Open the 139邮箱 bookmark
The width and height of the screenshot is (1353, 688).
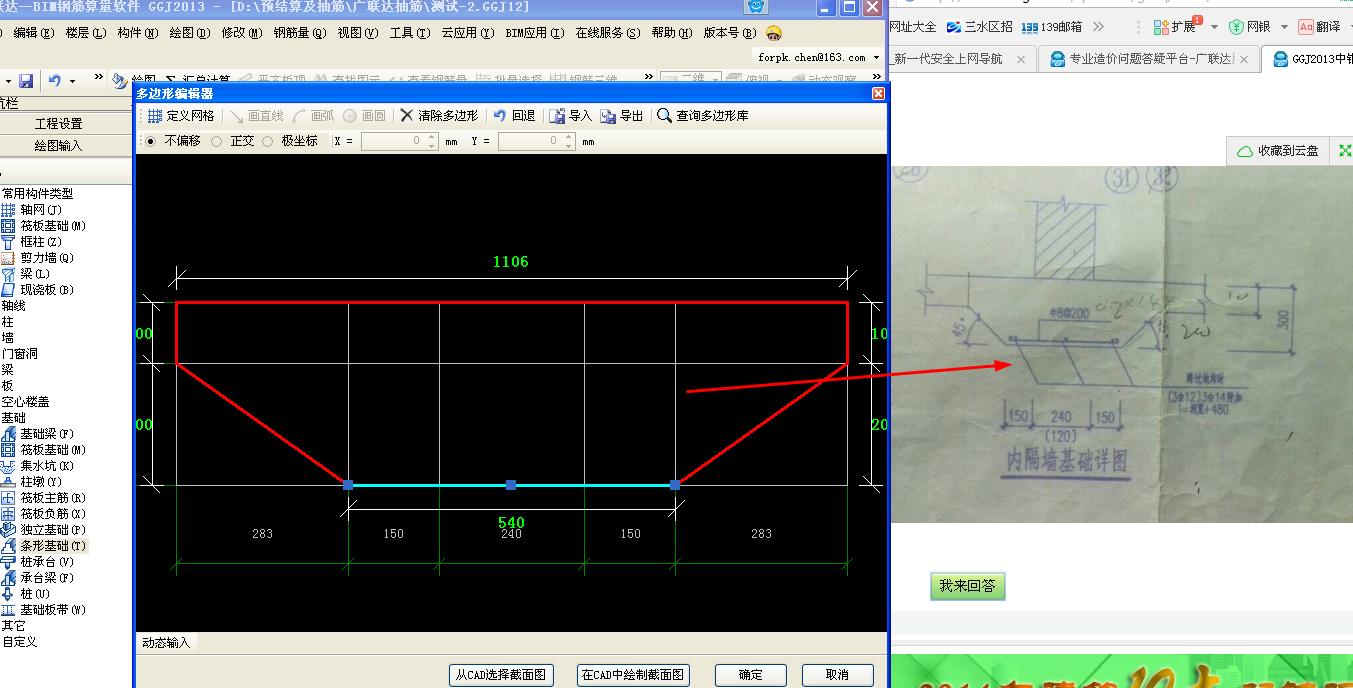1054,27
